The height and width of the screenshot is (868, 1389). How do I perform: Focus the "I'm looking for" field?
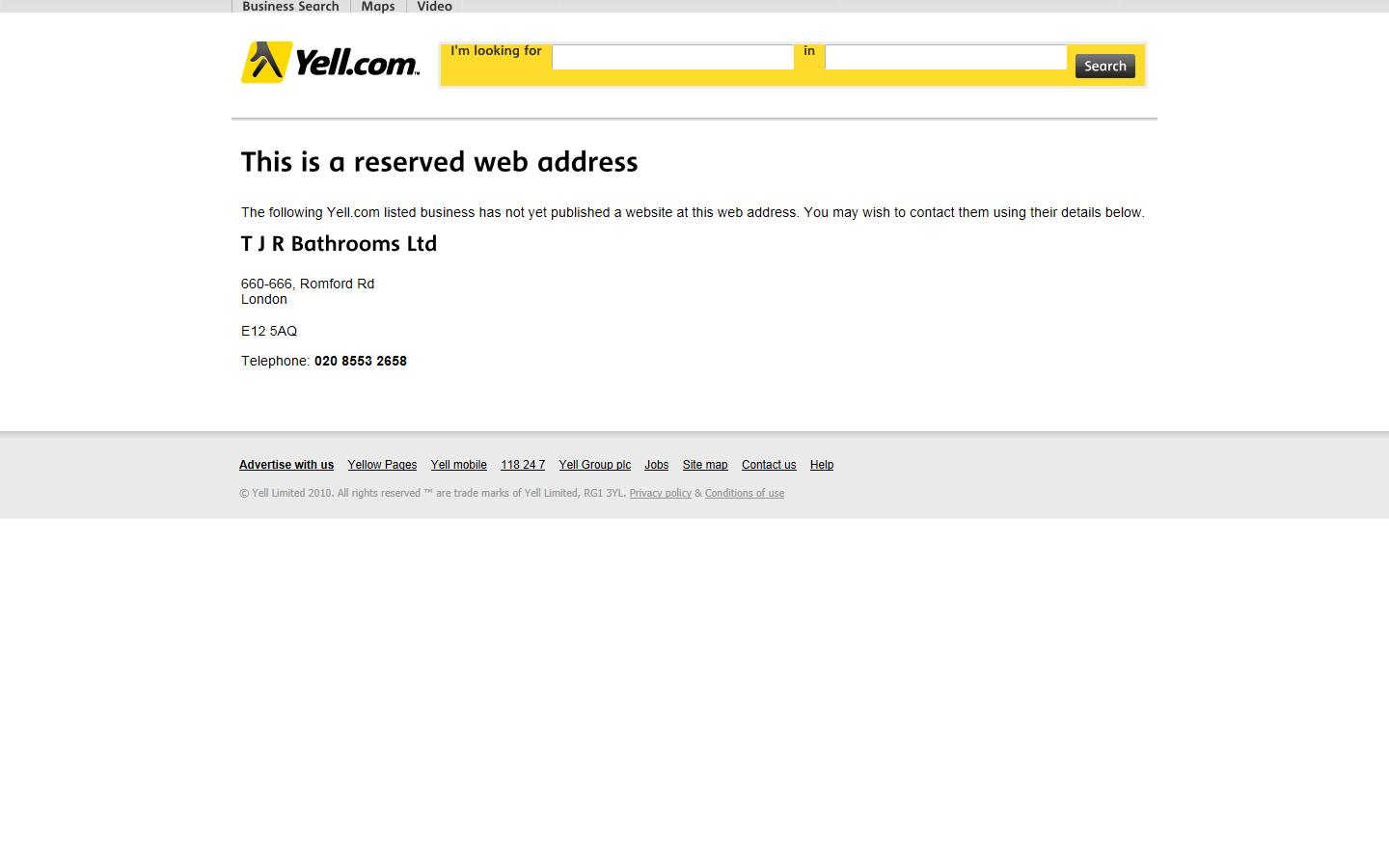pyautogui.click(x=672, y=57)
